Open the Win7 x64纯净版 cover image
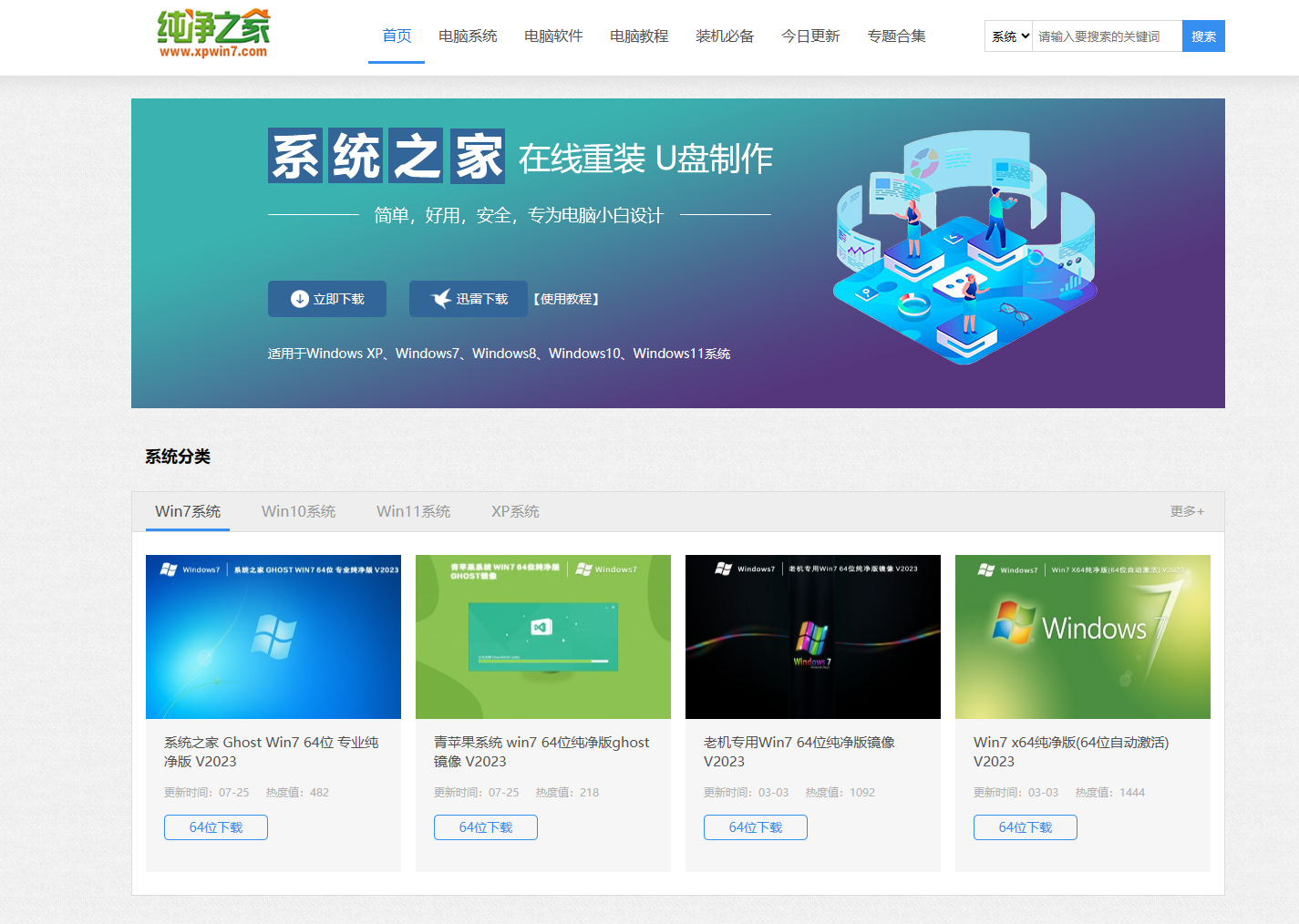 tap(1082, 636)
